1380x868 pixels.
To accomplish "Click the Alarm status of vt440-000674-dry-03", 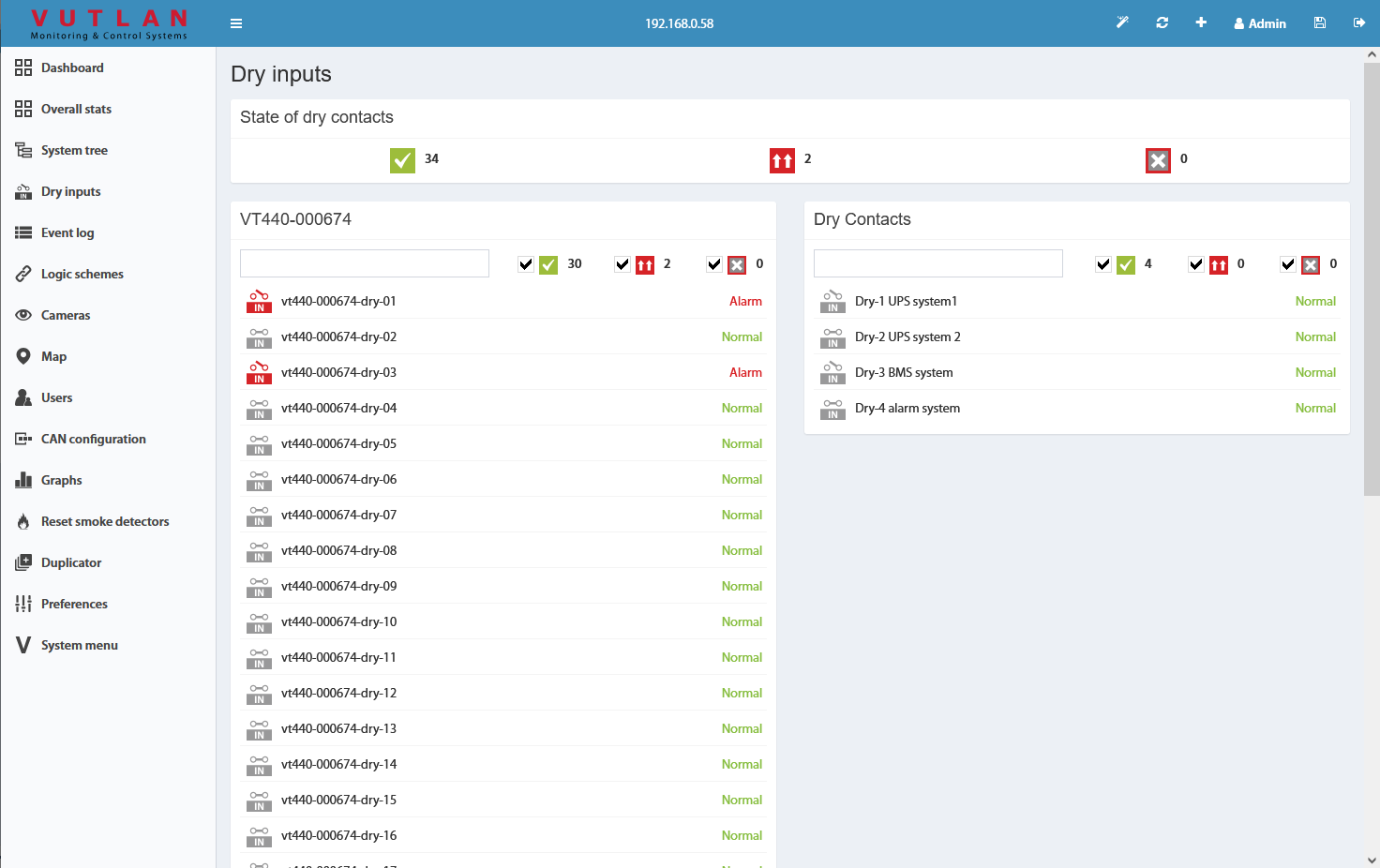I will tap(745, 372).
